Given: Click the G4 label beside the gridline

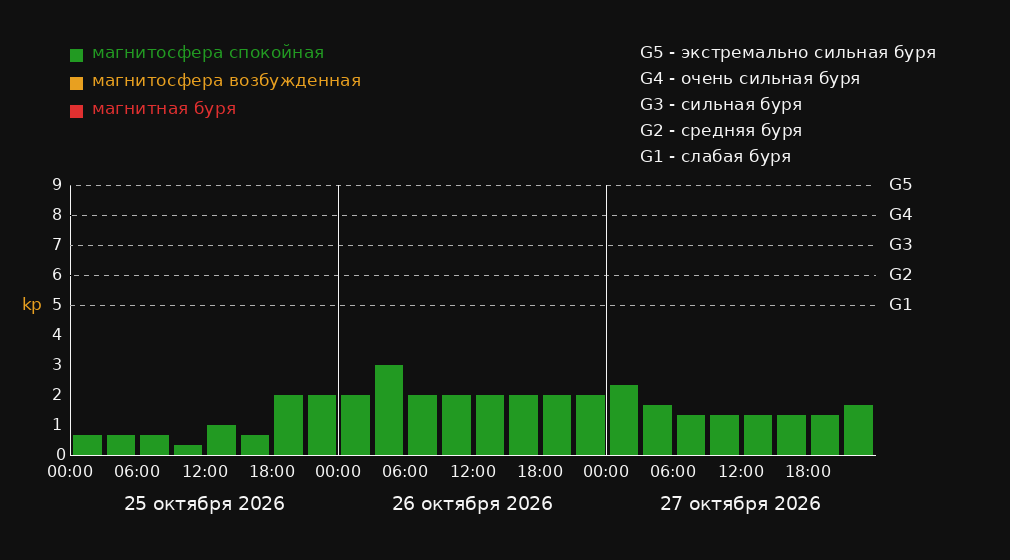Looking at the screenshot, I should click(900, 215).
